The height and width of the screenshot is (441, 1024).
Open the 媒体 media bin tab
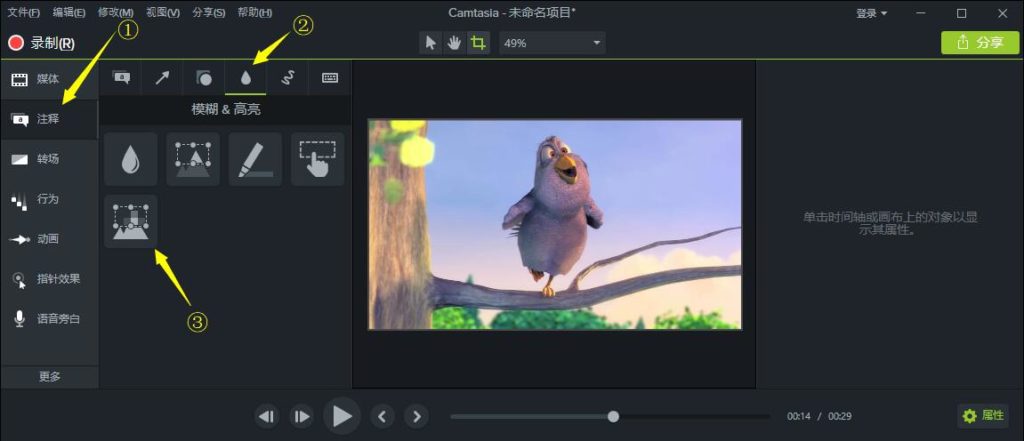pyautogui.click(x=49, y=80)
